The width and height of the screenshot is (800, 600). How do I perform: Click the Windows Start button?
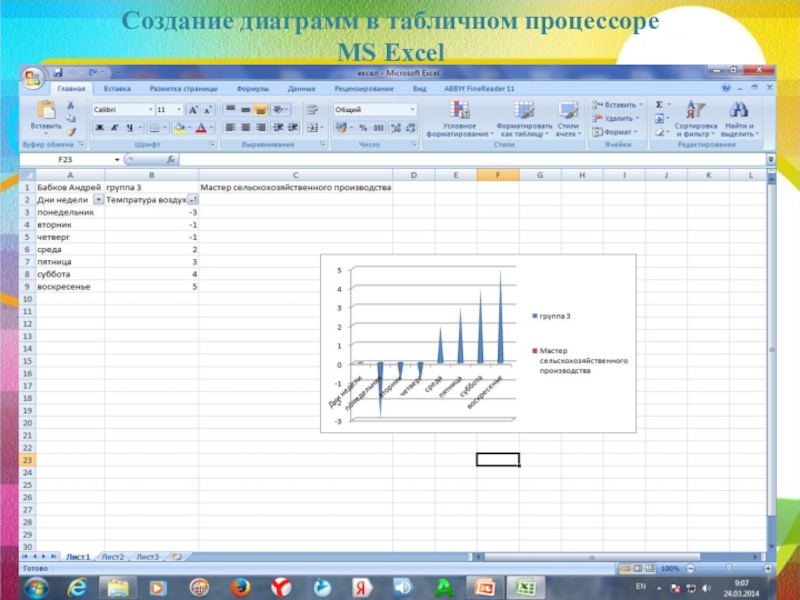click(x=37, y=588)
